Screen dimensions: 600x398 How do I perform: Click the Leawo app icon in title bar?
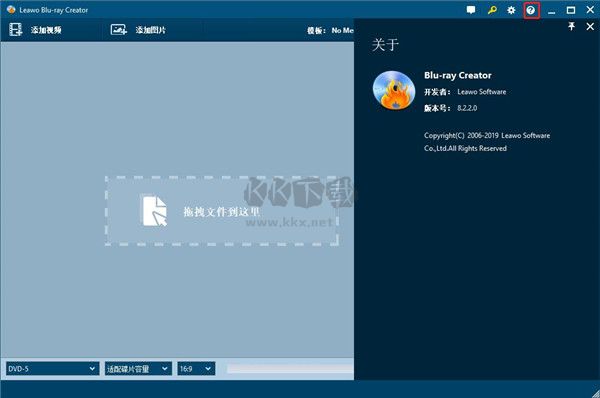pos(11,10)
